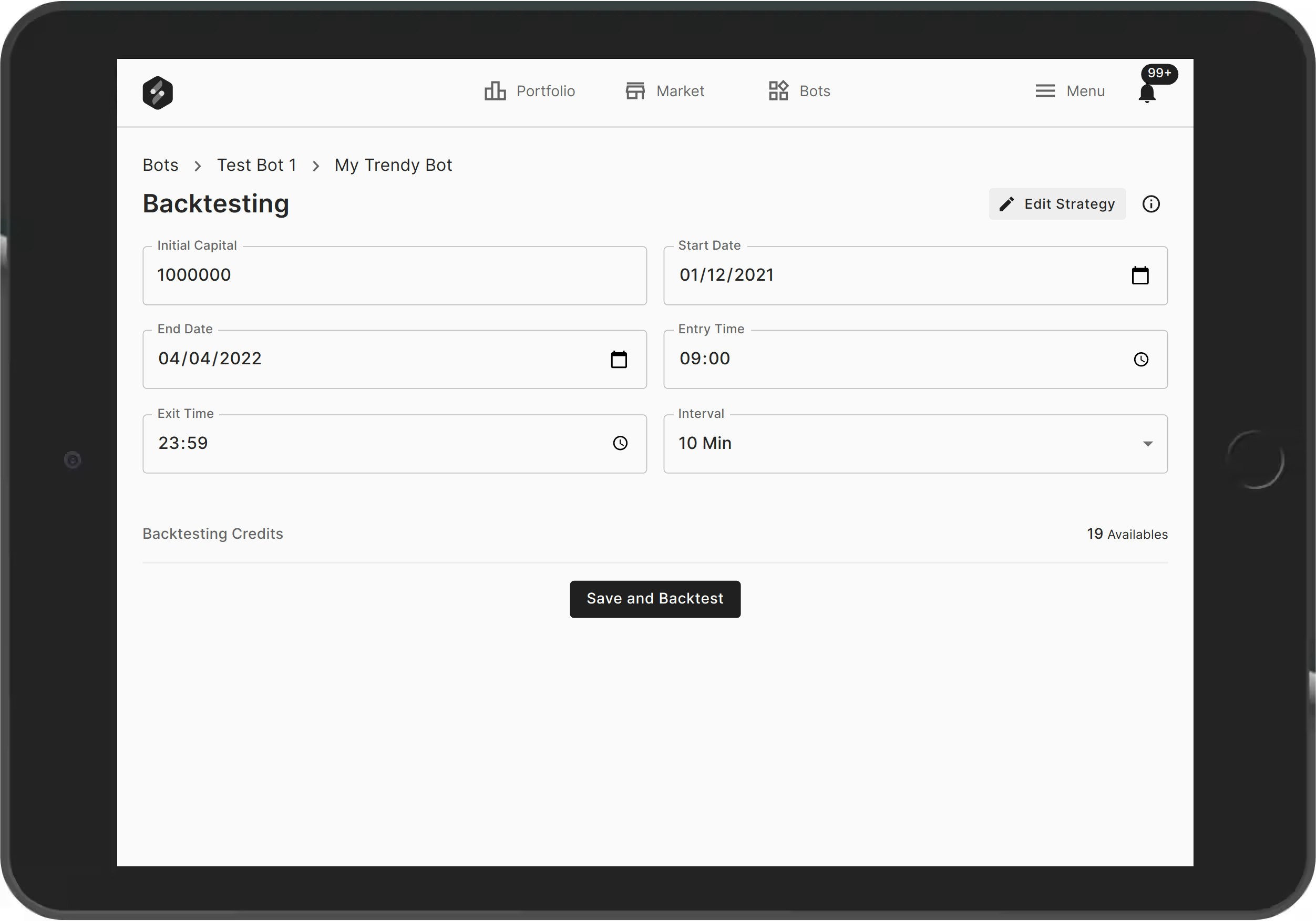The height and width of the screenshot is (921, 1316).
Task: Open notifications bell icon
Action: point(1147,94)
